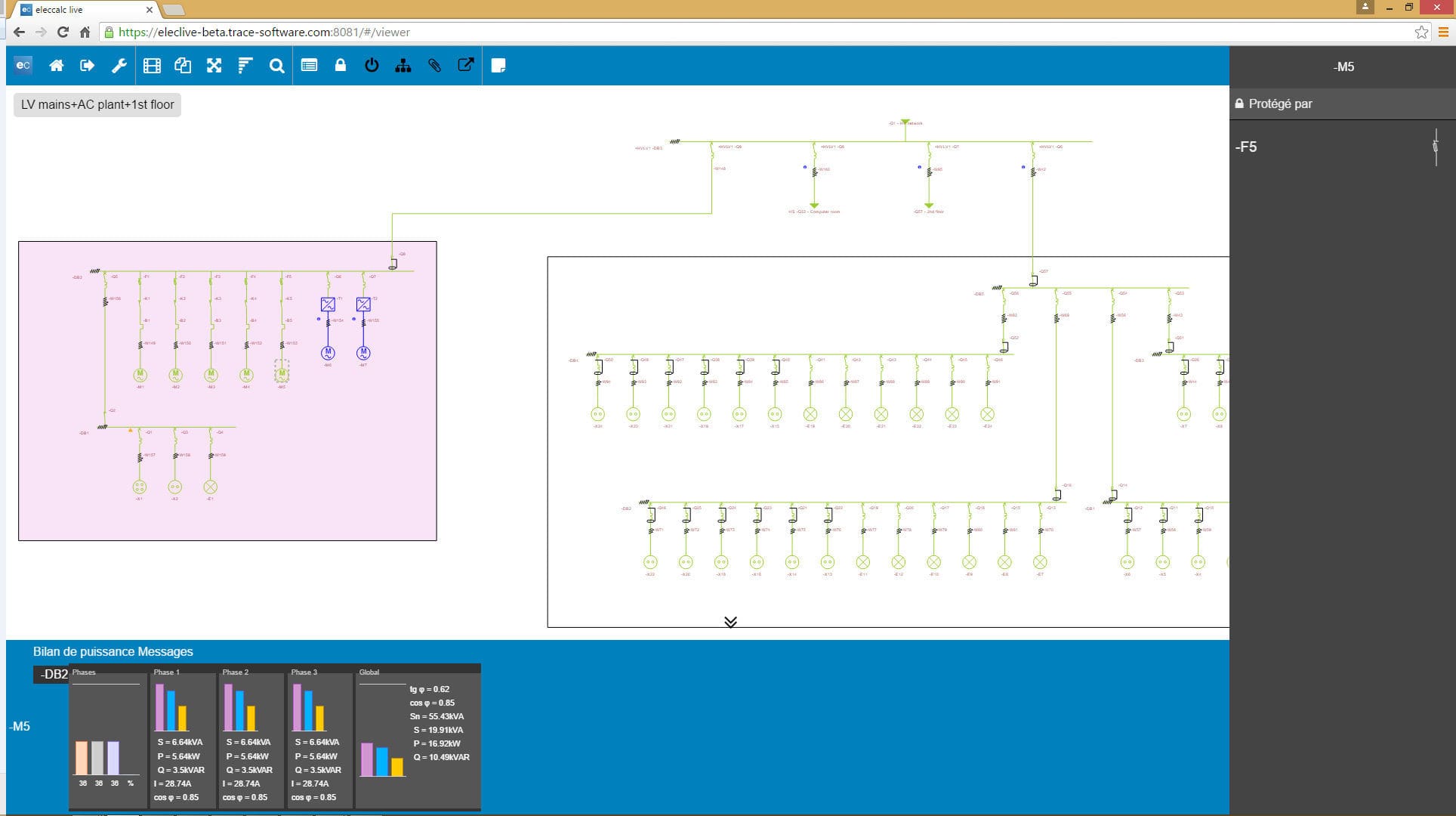This screenshot has width=1456, height=816.
Task: Click the padlock icon in toolbar
Action: [x=341, y=66]
